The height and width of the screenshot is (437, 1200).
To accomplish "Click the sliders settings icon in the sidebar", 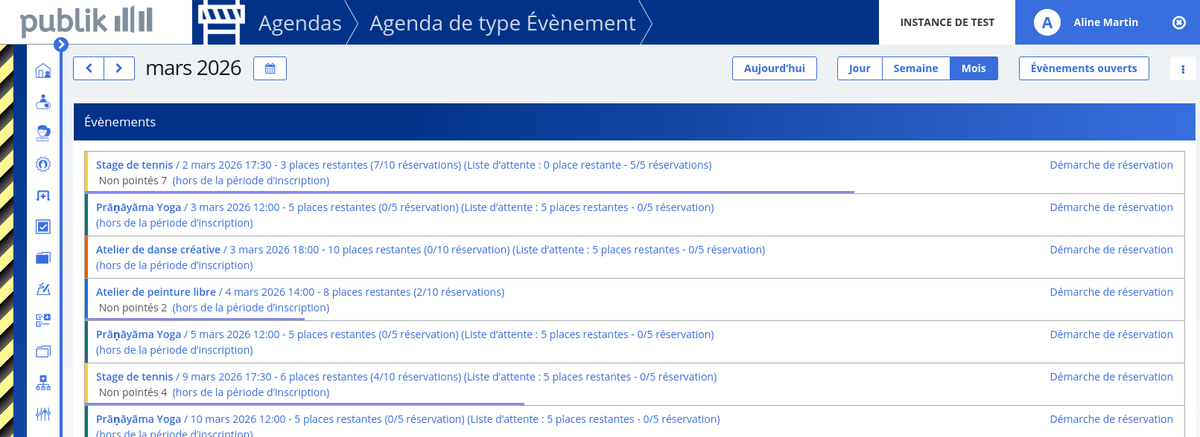I will pyautogui.click(x=43, y=414).
